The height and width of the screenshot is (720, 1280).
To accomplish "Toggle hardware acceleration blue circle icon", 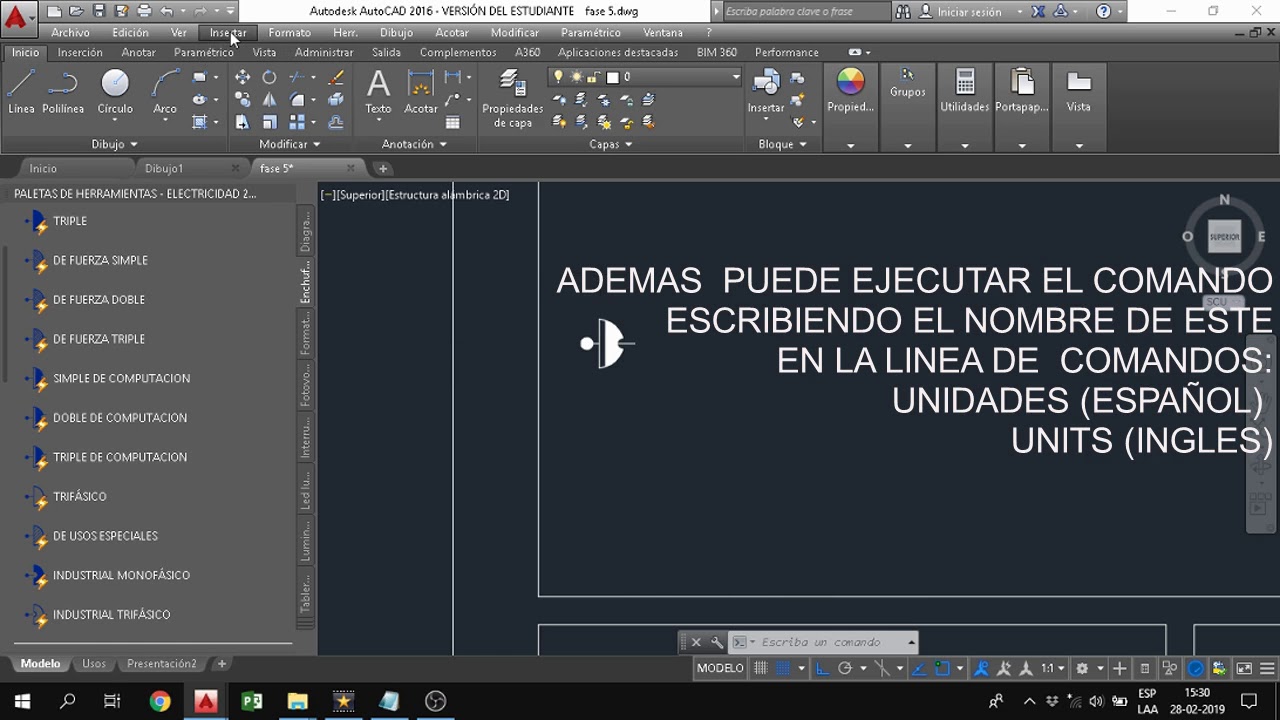I will click(1195, 668).
